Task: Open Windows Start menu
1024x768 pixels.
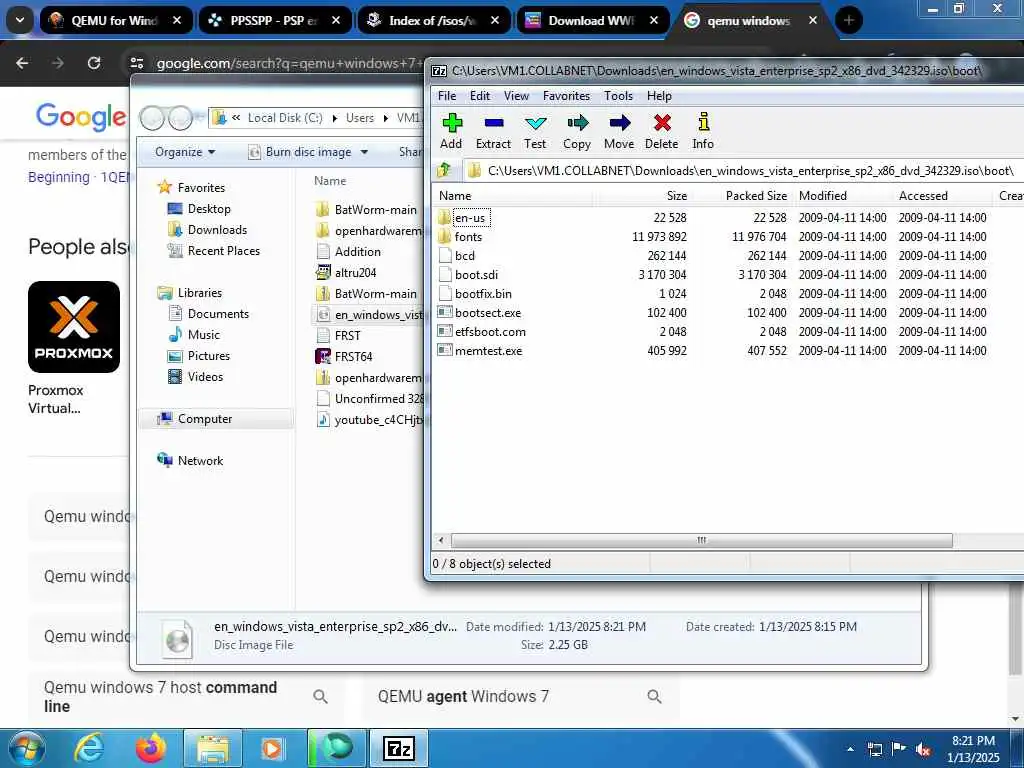Action: [25, 748]
